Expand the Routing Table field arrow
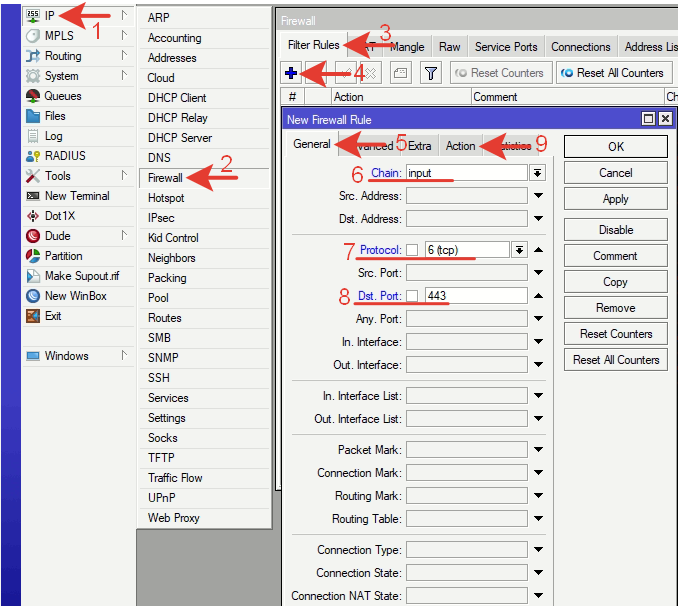The height and width of the screenshot is (606, 678). coord(538,519)
